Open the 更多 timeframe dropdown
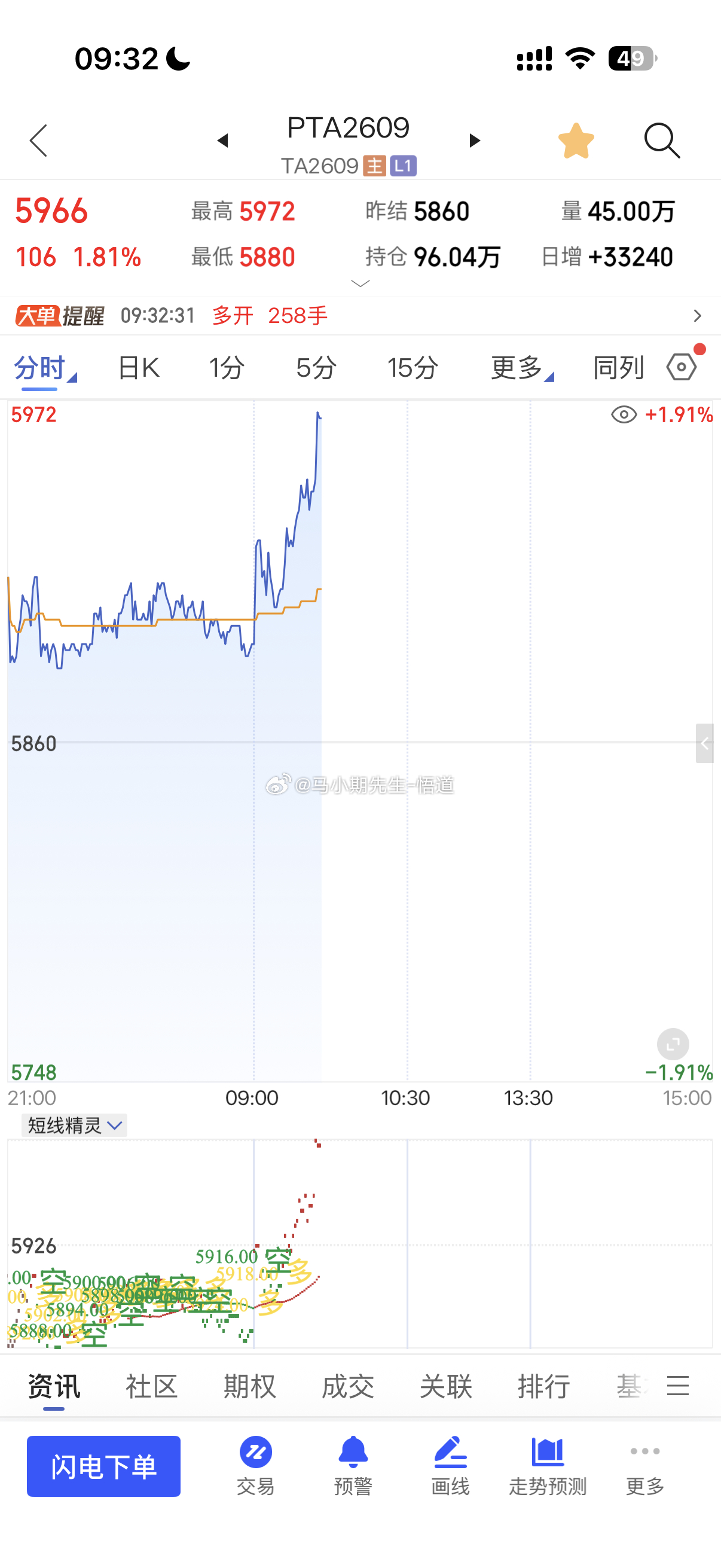Image resolution: width=721 pixels, height=1568 pixels. (522, 368)
